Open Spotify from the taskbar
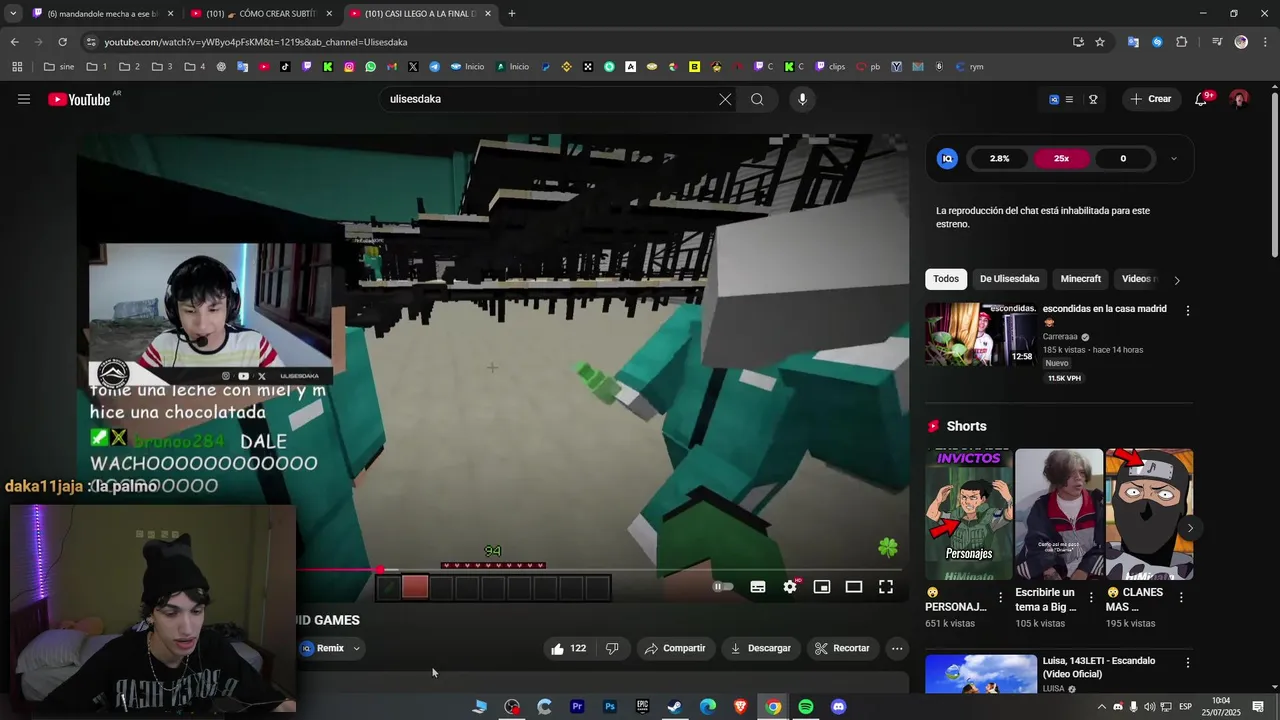This screenshot has height=720, width=1280. click(806, 707)
